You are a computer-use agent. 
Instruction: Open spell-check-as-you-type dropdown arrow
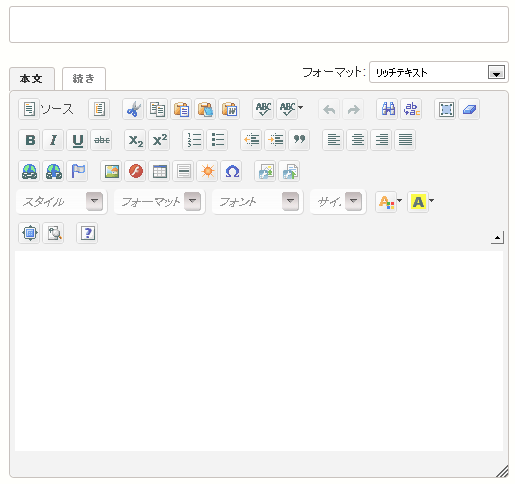pyautogui.click(x=300, y=108)
